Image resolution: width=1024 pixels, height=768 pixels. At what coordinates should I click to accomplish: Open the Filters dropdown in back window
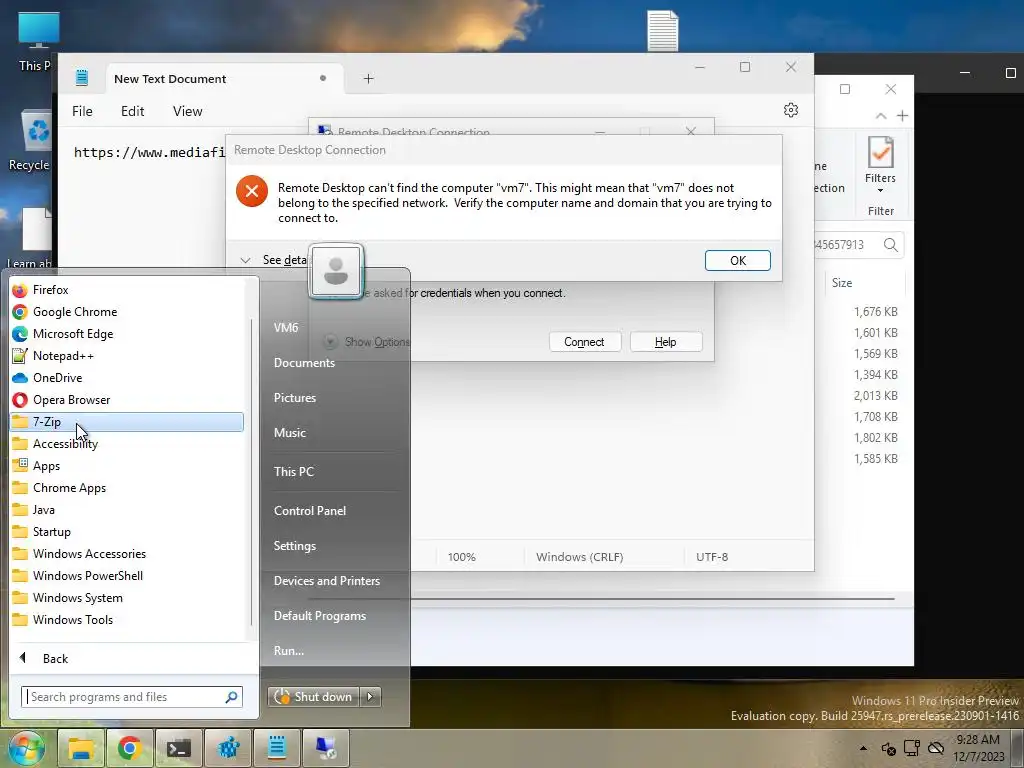tap(880, 163)
